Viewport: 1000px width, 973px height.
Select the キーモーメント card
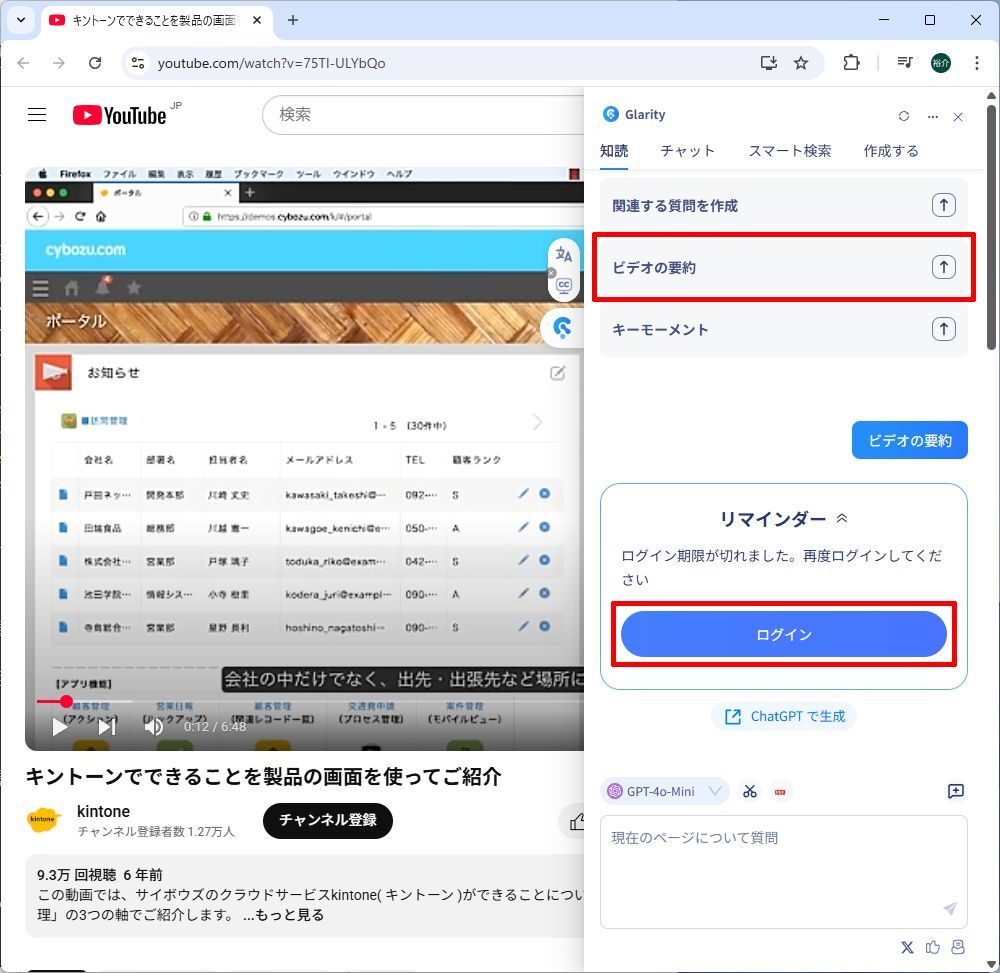pyautogui.click(x=784, y=329)
